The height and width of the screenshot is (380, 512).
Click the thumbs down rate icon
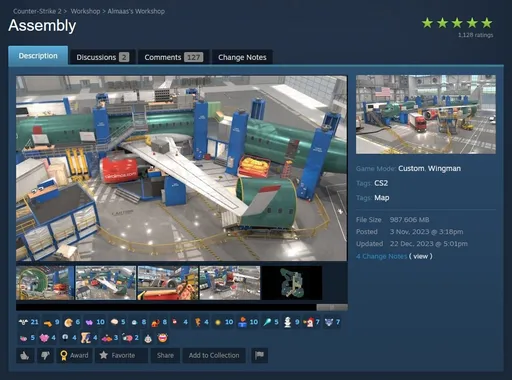pyautogui.click(x=45, y=355)
